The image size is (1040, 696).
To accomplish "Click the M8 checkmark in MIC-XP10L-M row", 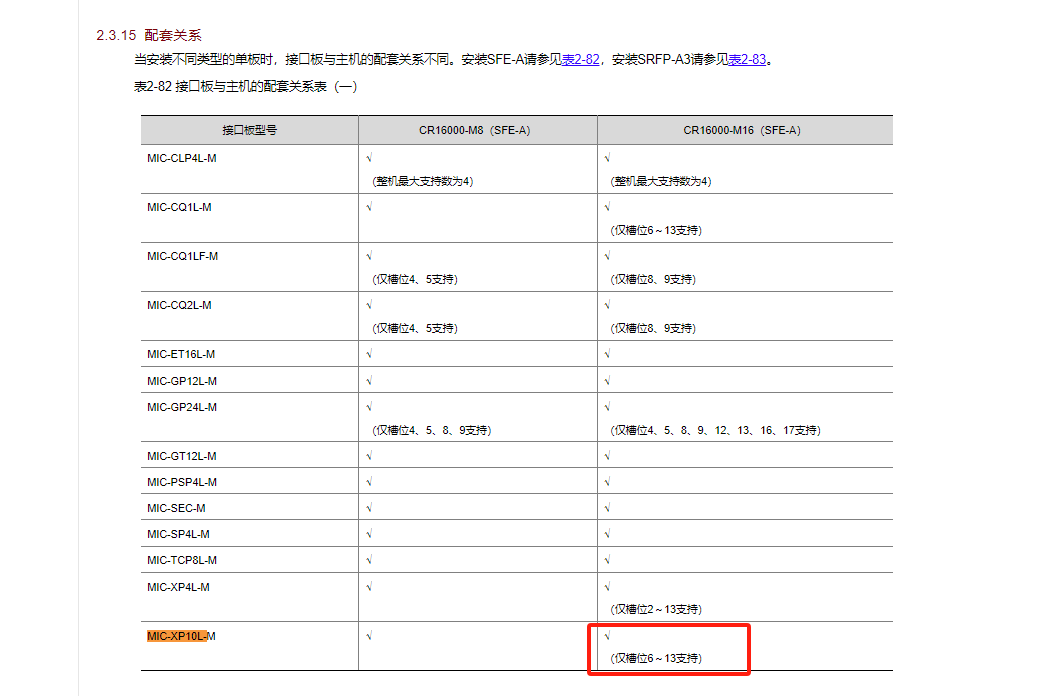I will tap(369, 636).
